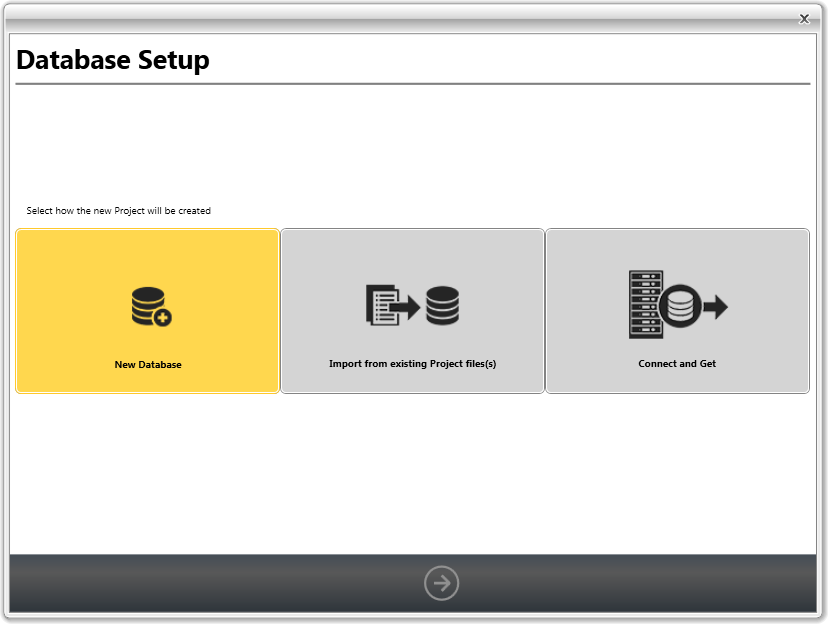The height and width of the screenshot is (624, 828).
Task: Click the "Import from existing Project files(s)" label
Action: [x=412, y=364]
